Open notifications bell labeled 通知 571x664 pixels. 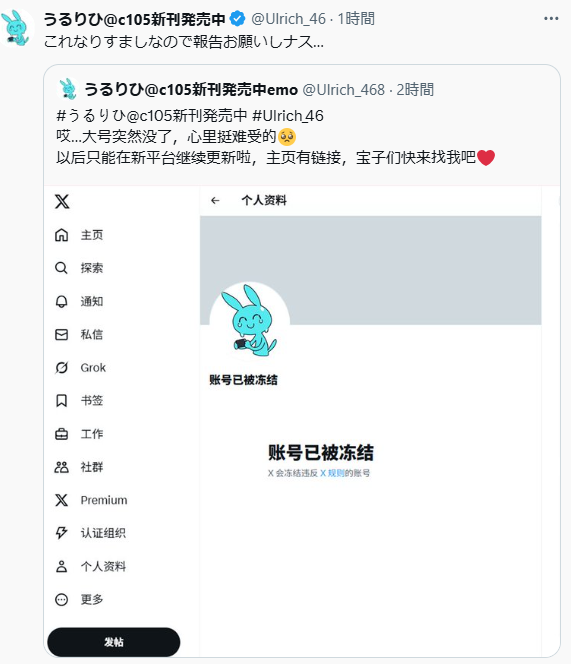point(61,301)
